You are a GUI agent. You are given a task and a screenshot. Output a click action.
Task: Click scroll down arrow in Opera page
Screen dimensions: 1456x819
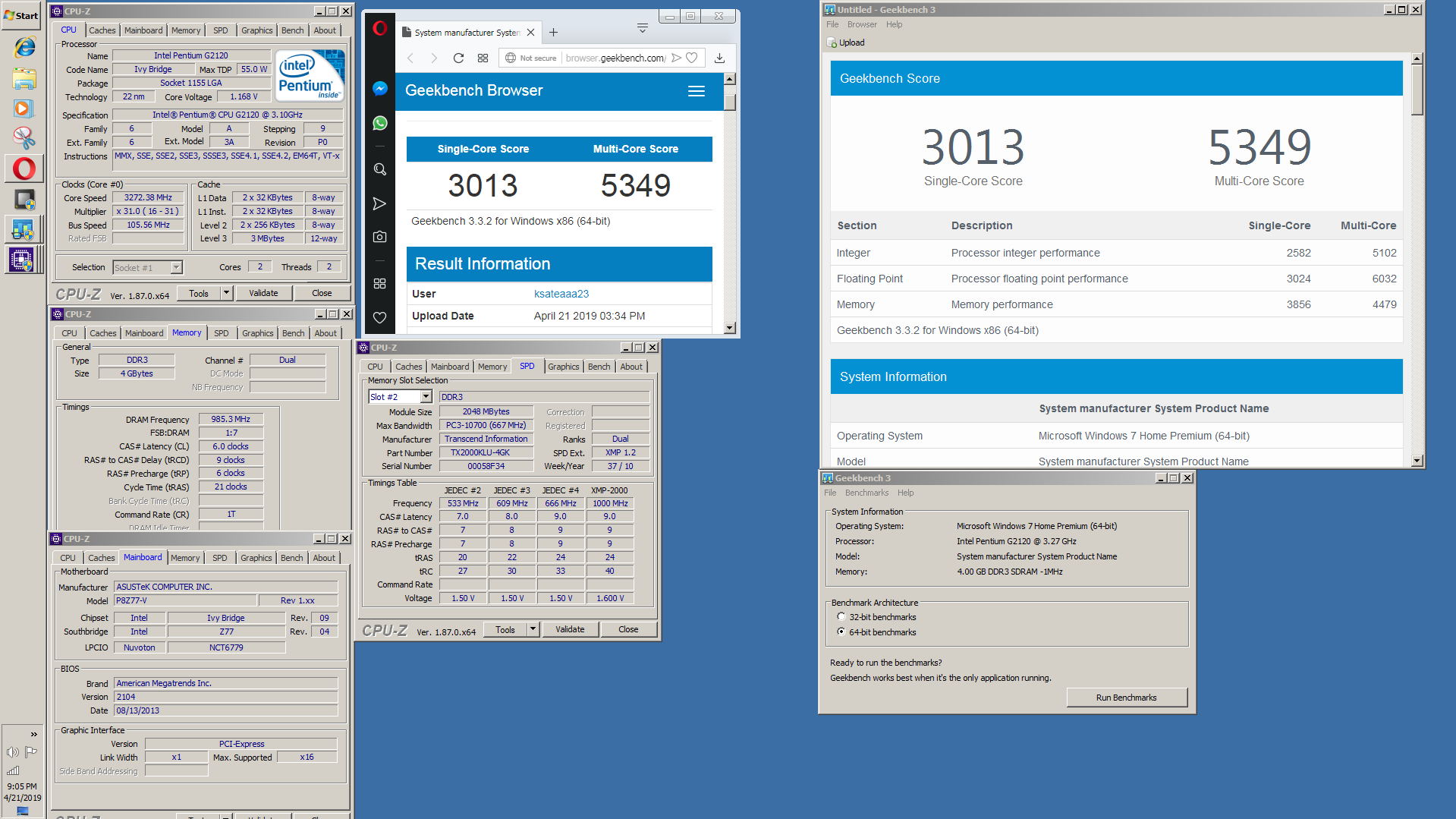click(730, 328)
